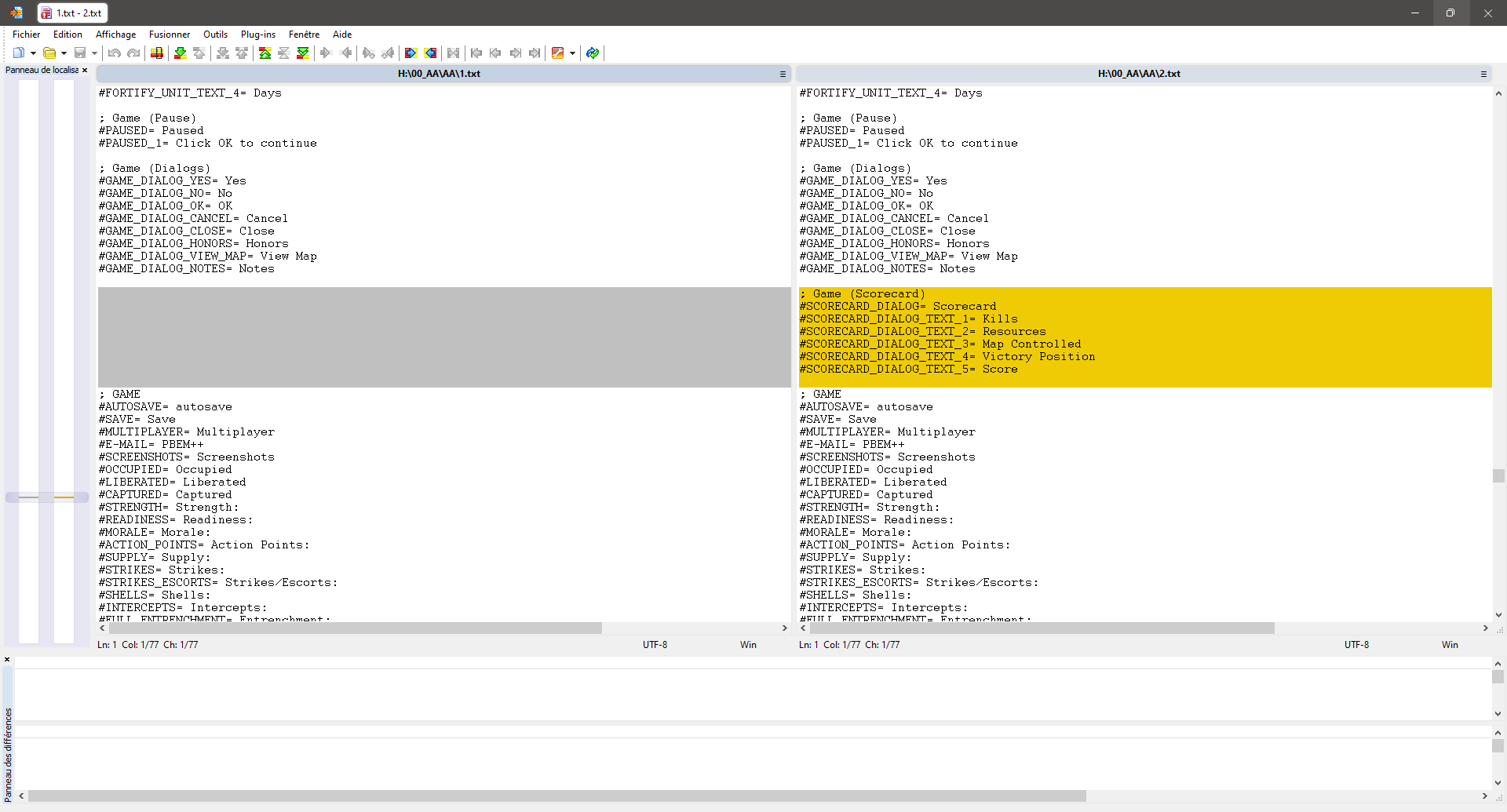This screenshot has height=812, width=1507.
Task: Click right #SCORECARD_DIALOG_TEXT_5= Score line
Action: (x=908, y=369)
